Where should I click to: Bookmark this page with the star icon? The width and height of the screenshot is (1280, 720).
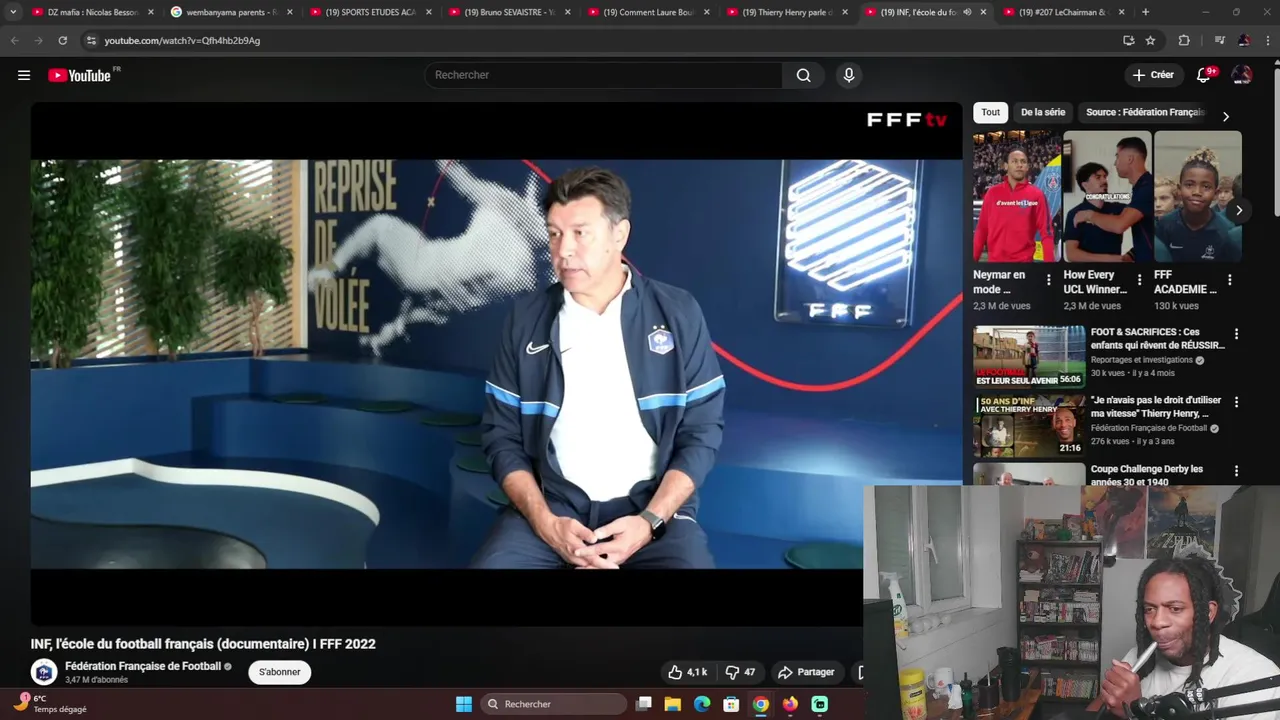[x=1150, y=40]
